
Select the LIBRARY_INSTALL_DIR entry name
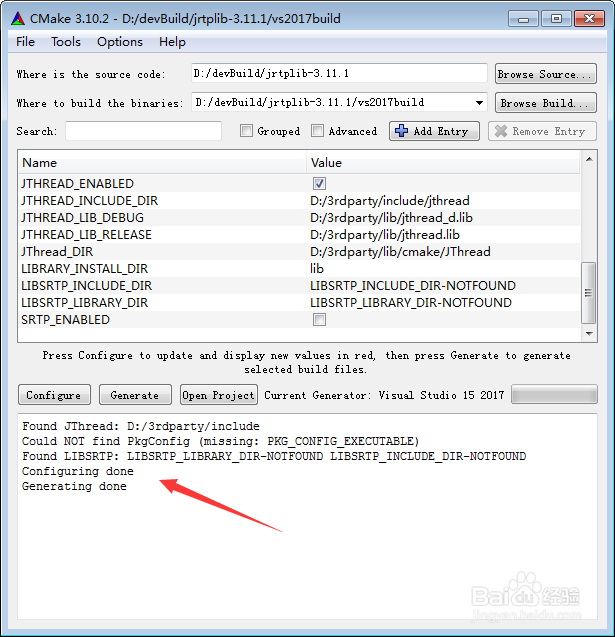pyautogui.click(x=84, y=269)
